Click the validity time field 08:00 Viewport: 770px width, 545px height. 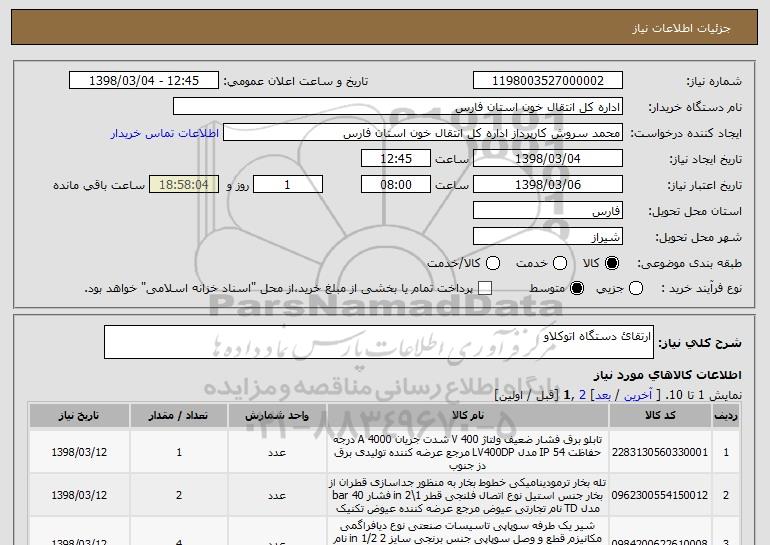point(396,185)
